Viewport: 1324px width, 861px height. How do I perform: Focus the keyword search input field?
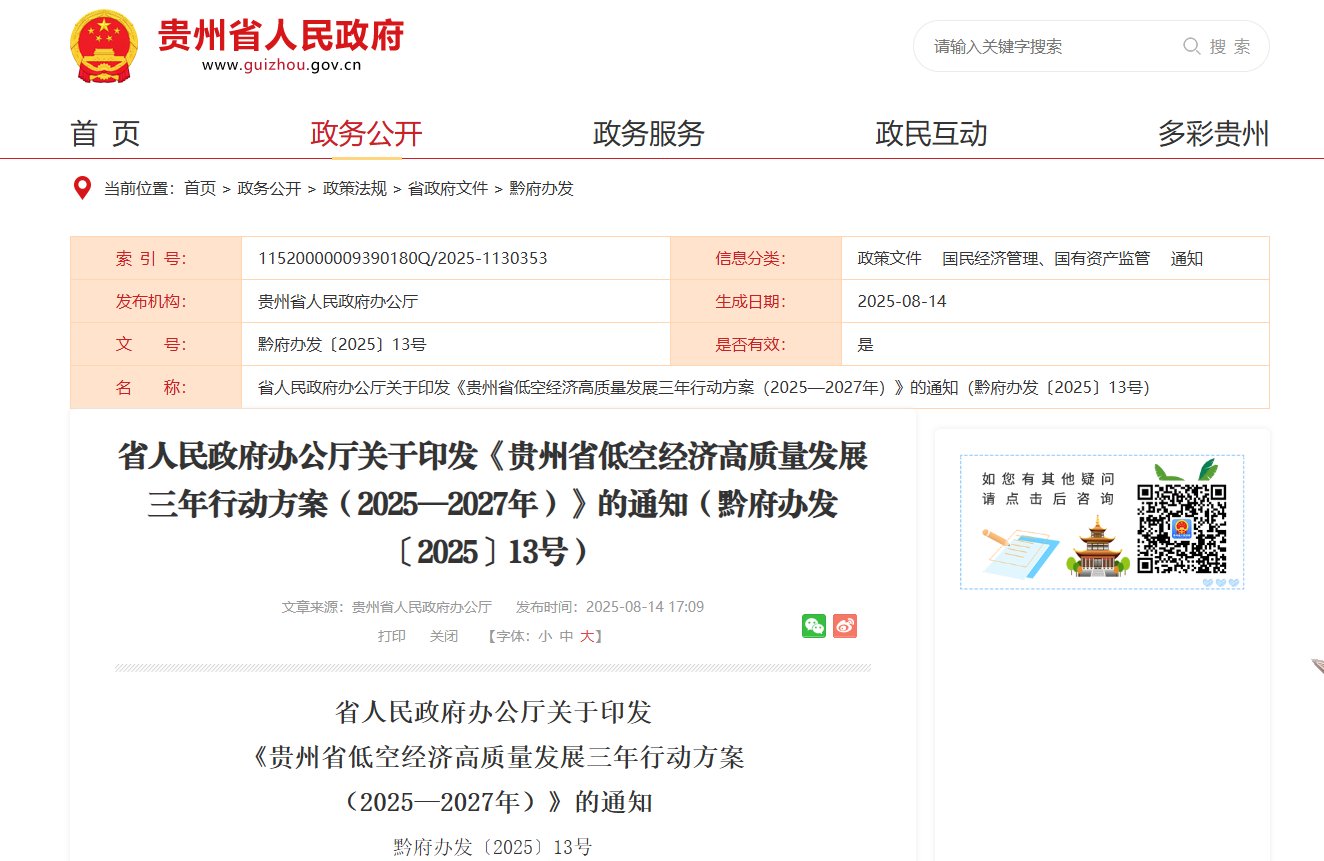click(x=1050, y=46)
